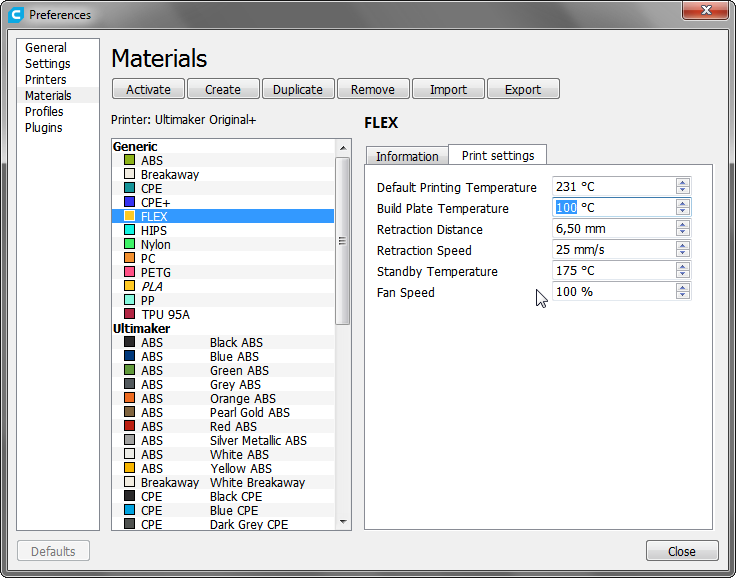Select the Grey ABS material
The height and width of the screenshot is (578, 736).
click(x=223, y=385)
